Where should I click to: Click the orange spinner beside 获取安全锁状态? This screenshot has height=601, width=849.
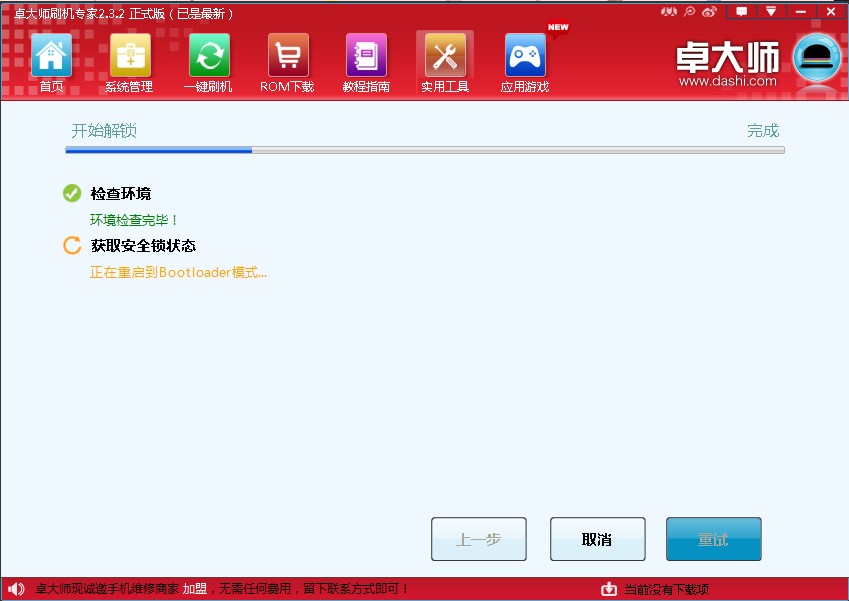point(72,245)
